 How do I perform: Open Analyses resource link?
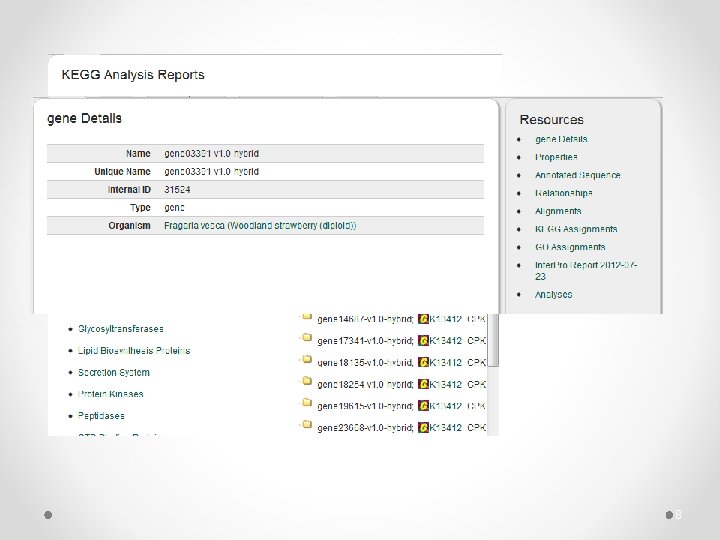click(x=553, y=294)
